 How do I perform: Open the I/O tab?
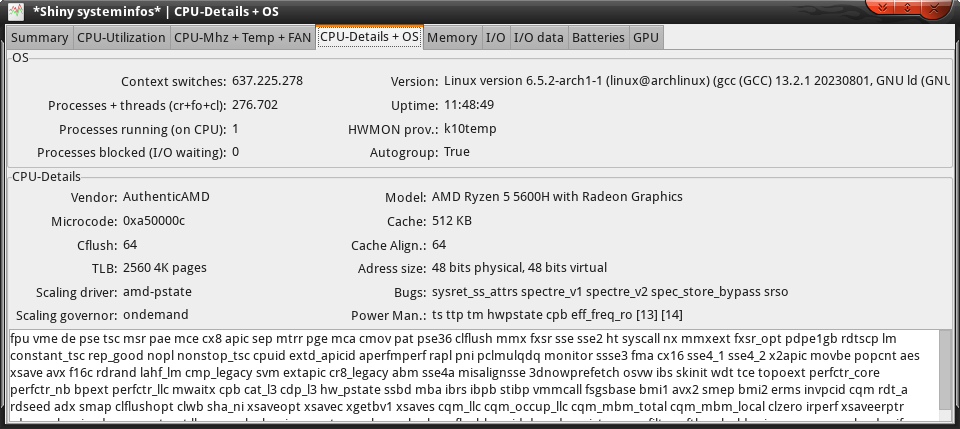495,37
